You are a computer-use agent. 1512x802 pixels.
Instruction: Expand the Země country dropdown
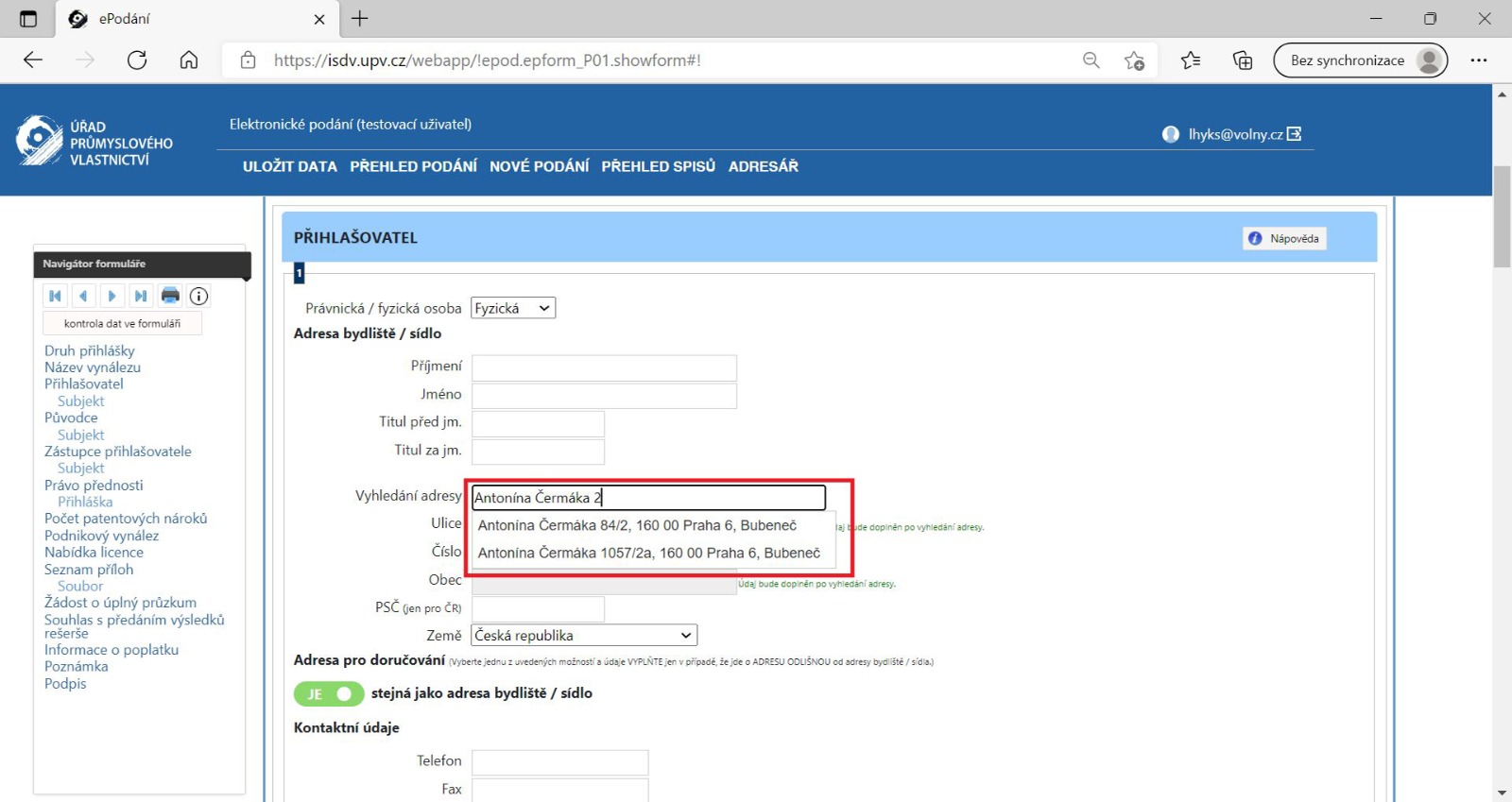click(584, 636)
